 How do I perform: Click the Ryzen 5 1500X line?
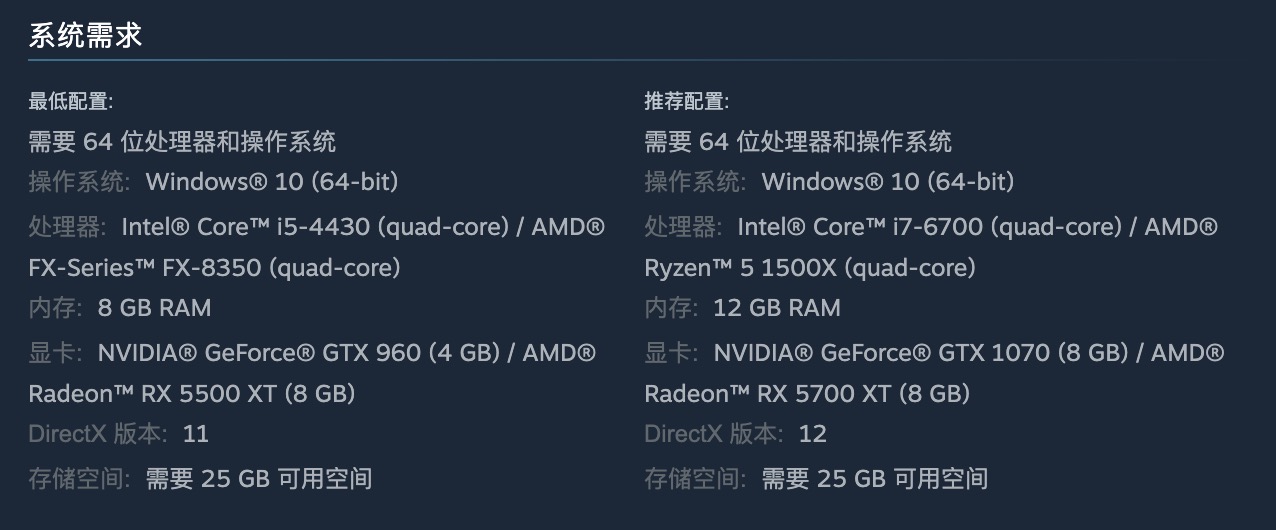point(810,268)
